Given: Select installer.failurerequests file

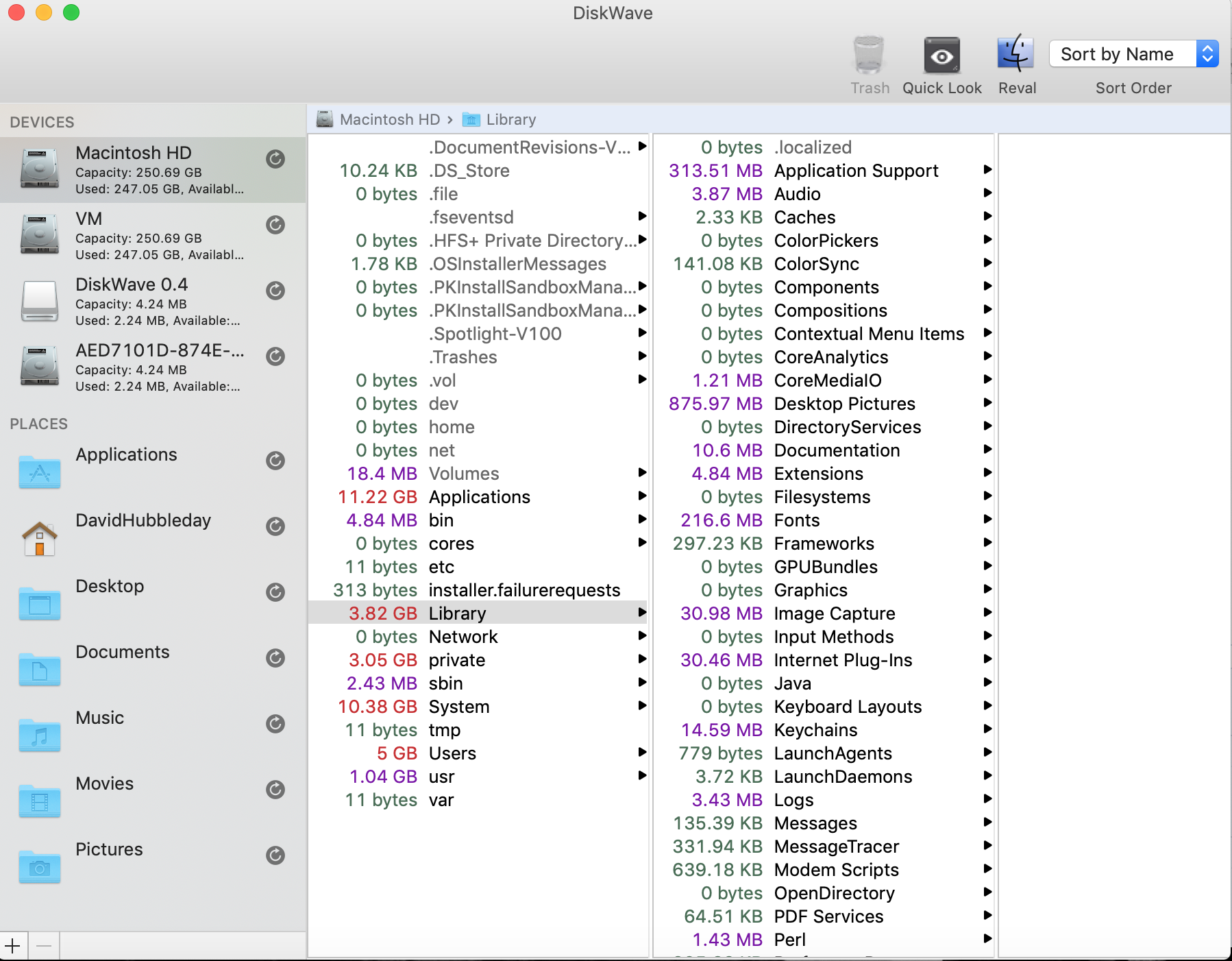Looking at the screenshot, I should (x=478, y=589).
